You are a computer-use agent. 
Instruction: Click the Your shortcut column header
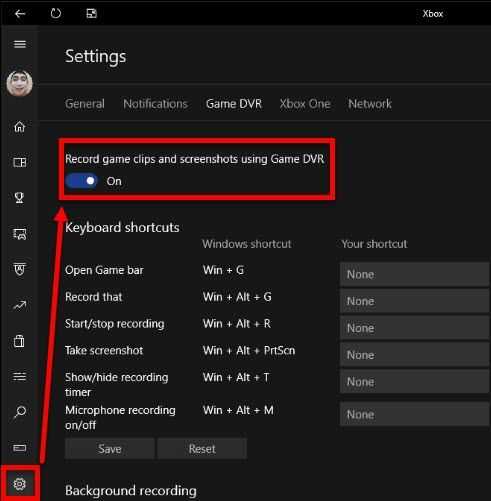pos(374,244)
